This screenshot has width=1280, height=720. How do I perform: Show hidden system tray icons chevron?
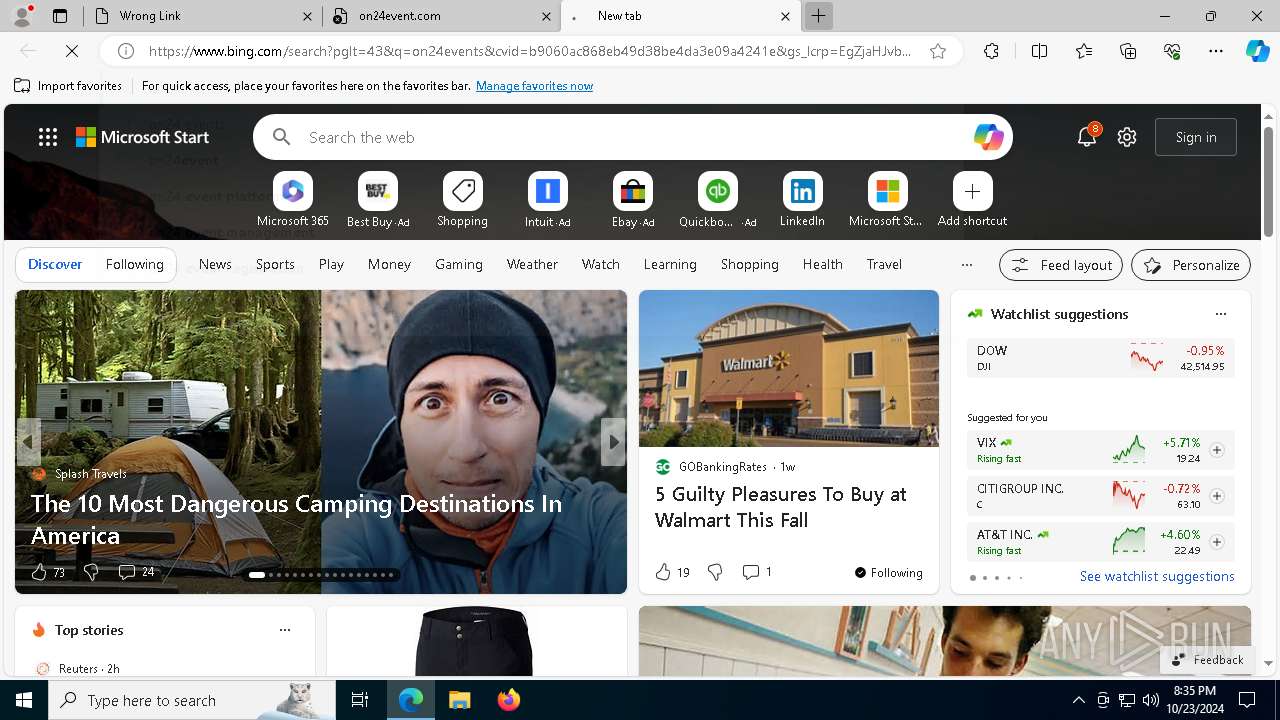(1078, 700)
